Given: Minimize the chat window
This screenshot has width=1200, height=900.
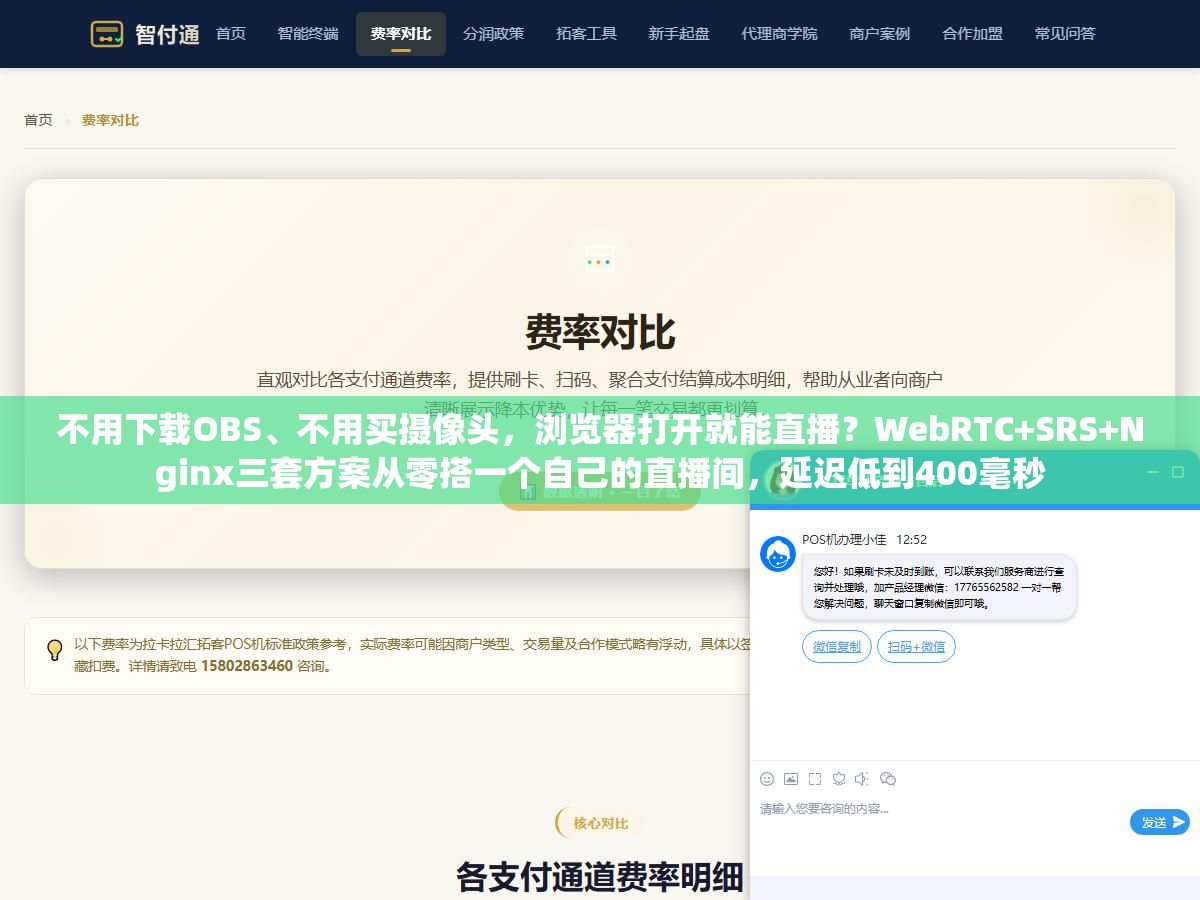Looking at the screenshot, I should click(x=1151, y=472).
